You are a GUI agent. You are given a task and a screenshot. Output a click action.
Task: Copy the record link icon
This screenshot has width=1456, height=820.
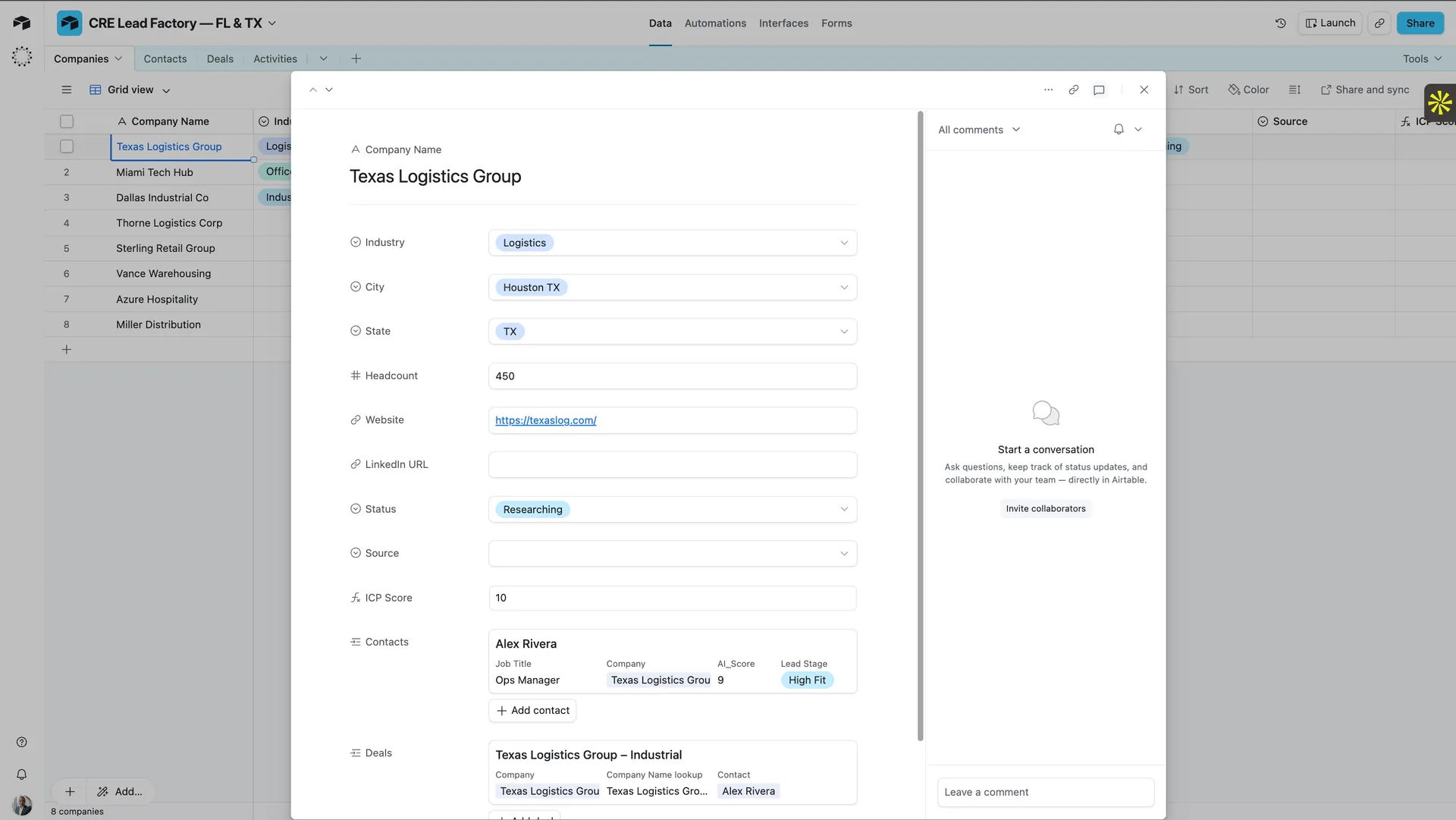(x=1072, y=90)
